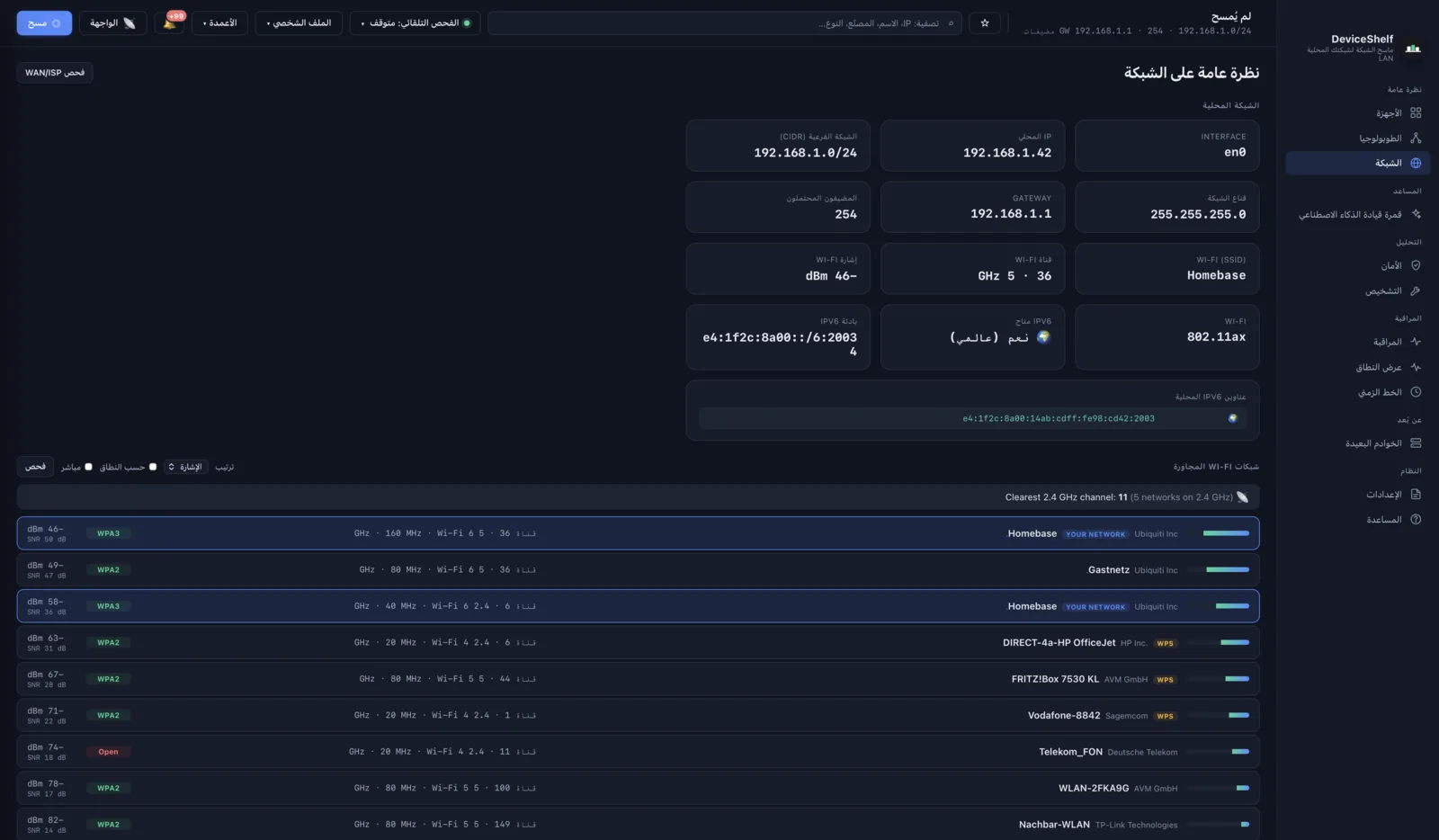
Task: Click the الواجهة interface button
Action: click(112, 23)
